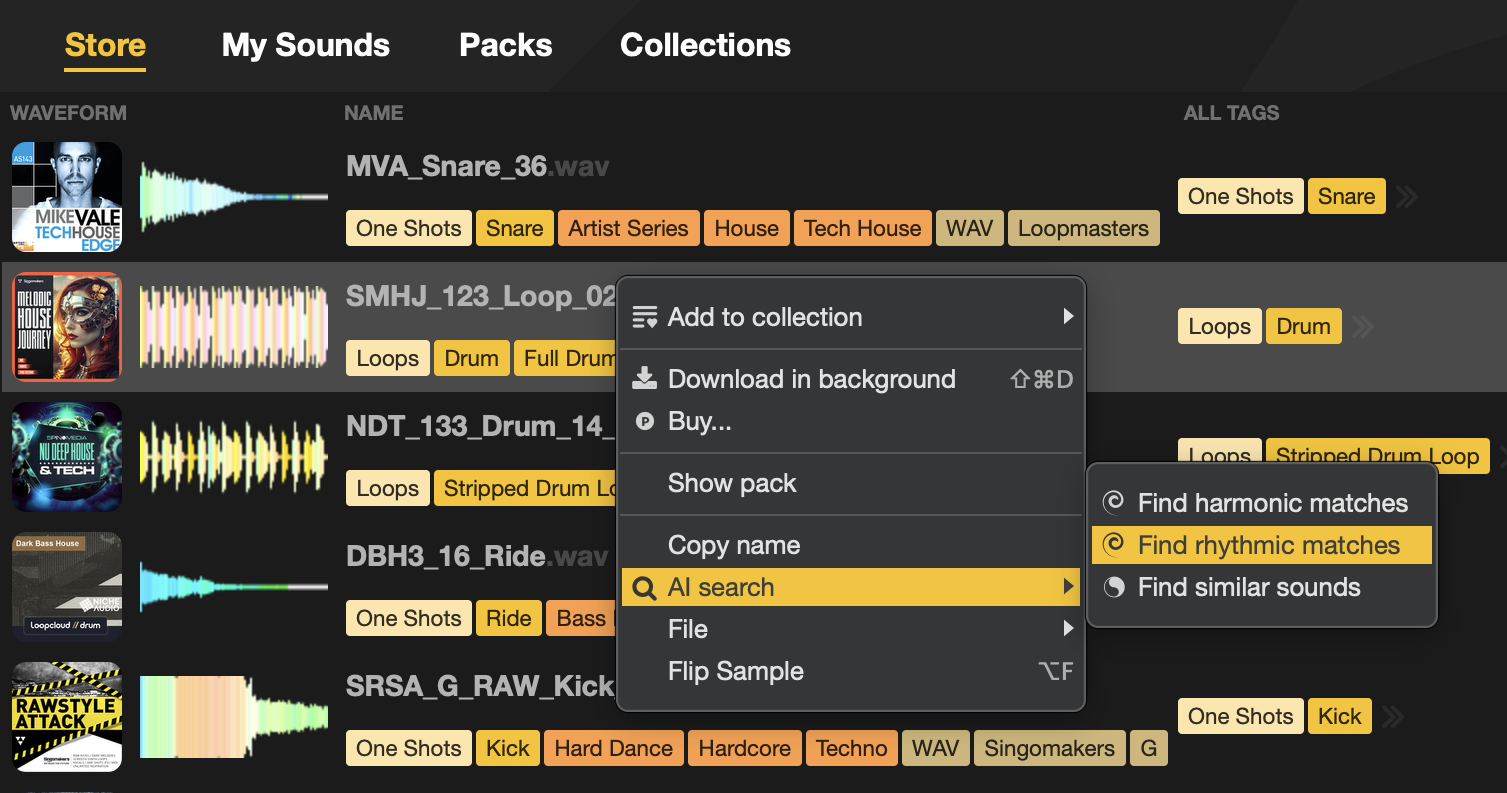The width and height of the screenshot is (1507, 793).
Task: Open the File submenu entry
Action: tap(851, 629)
